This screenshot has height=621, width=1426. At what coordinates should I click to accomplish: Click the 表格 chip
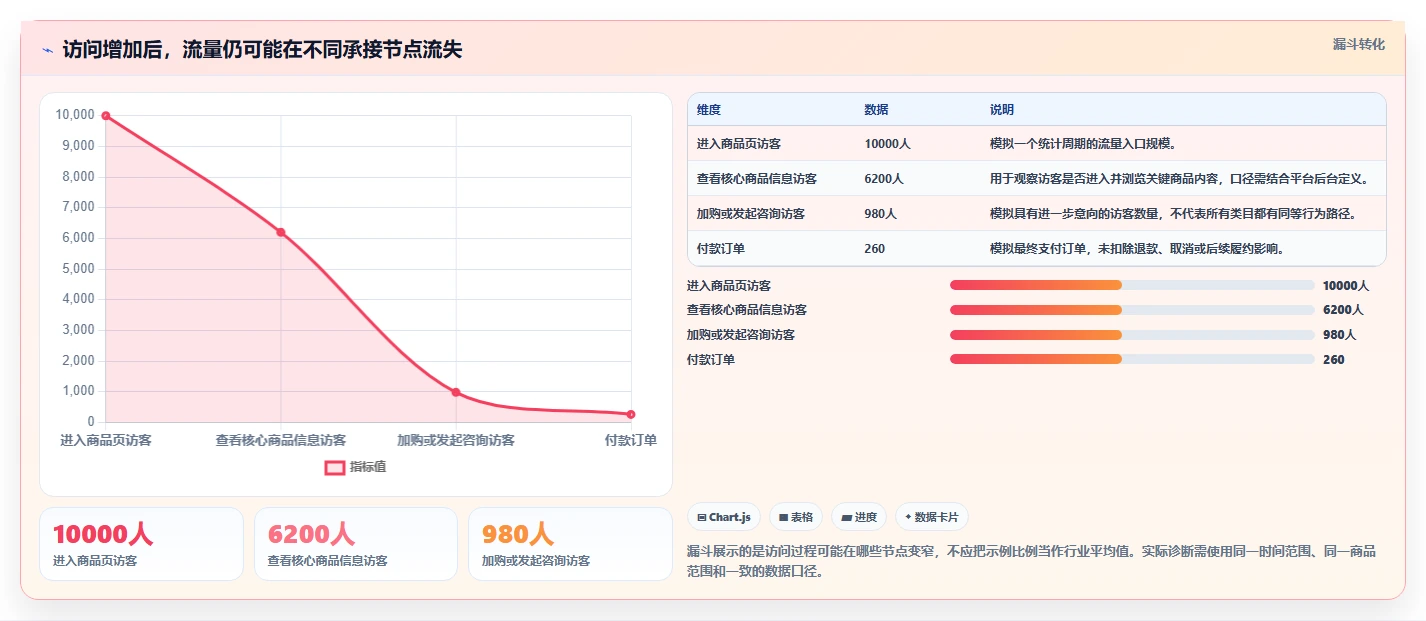point(796,517)
